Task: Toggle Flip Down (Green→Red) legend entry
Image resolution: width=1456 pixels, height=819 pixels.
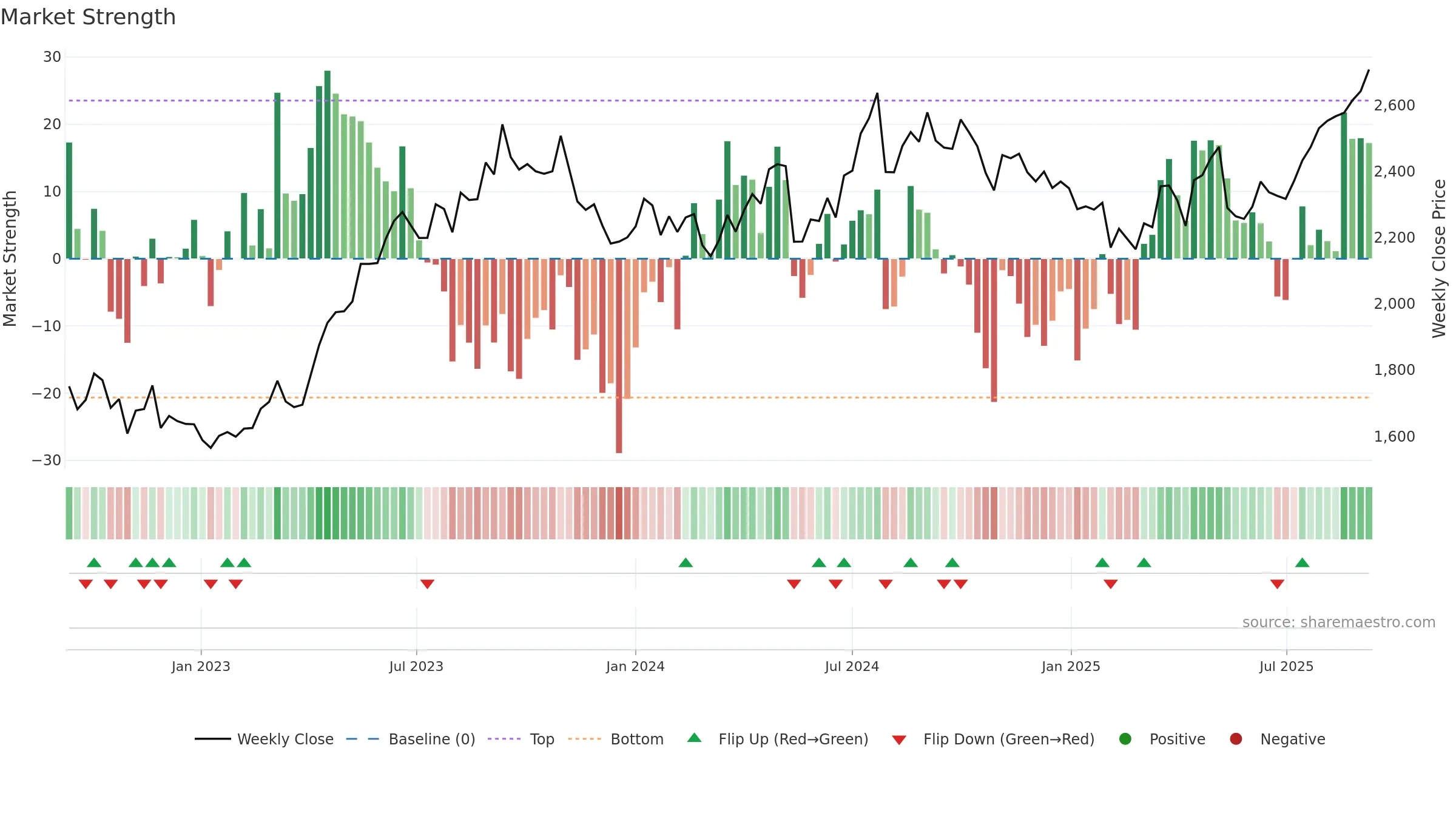Action: [993, 739]
